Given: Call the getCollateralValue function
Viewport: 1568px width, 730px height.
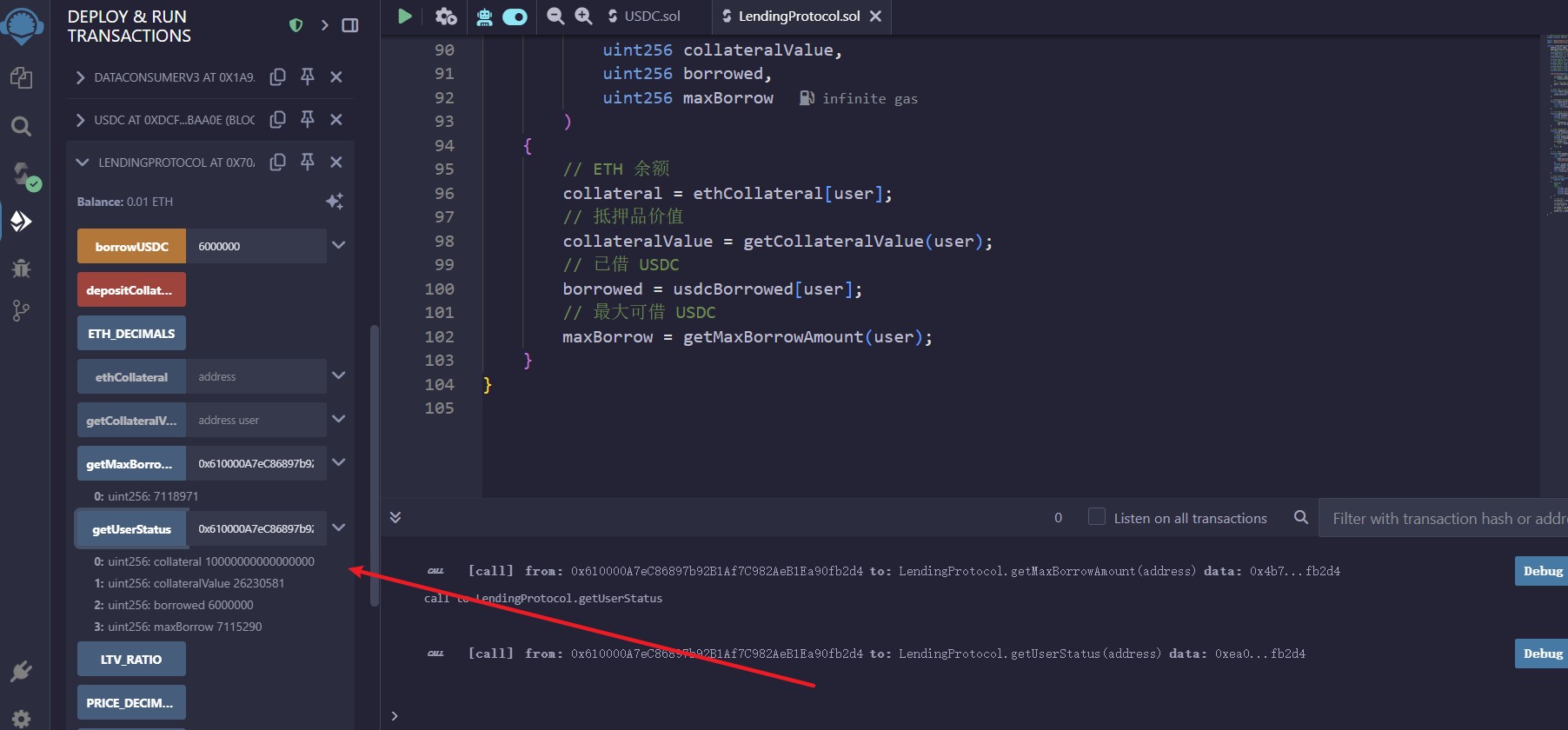Looking at the screenshot, I should click(x=131, y=420).
